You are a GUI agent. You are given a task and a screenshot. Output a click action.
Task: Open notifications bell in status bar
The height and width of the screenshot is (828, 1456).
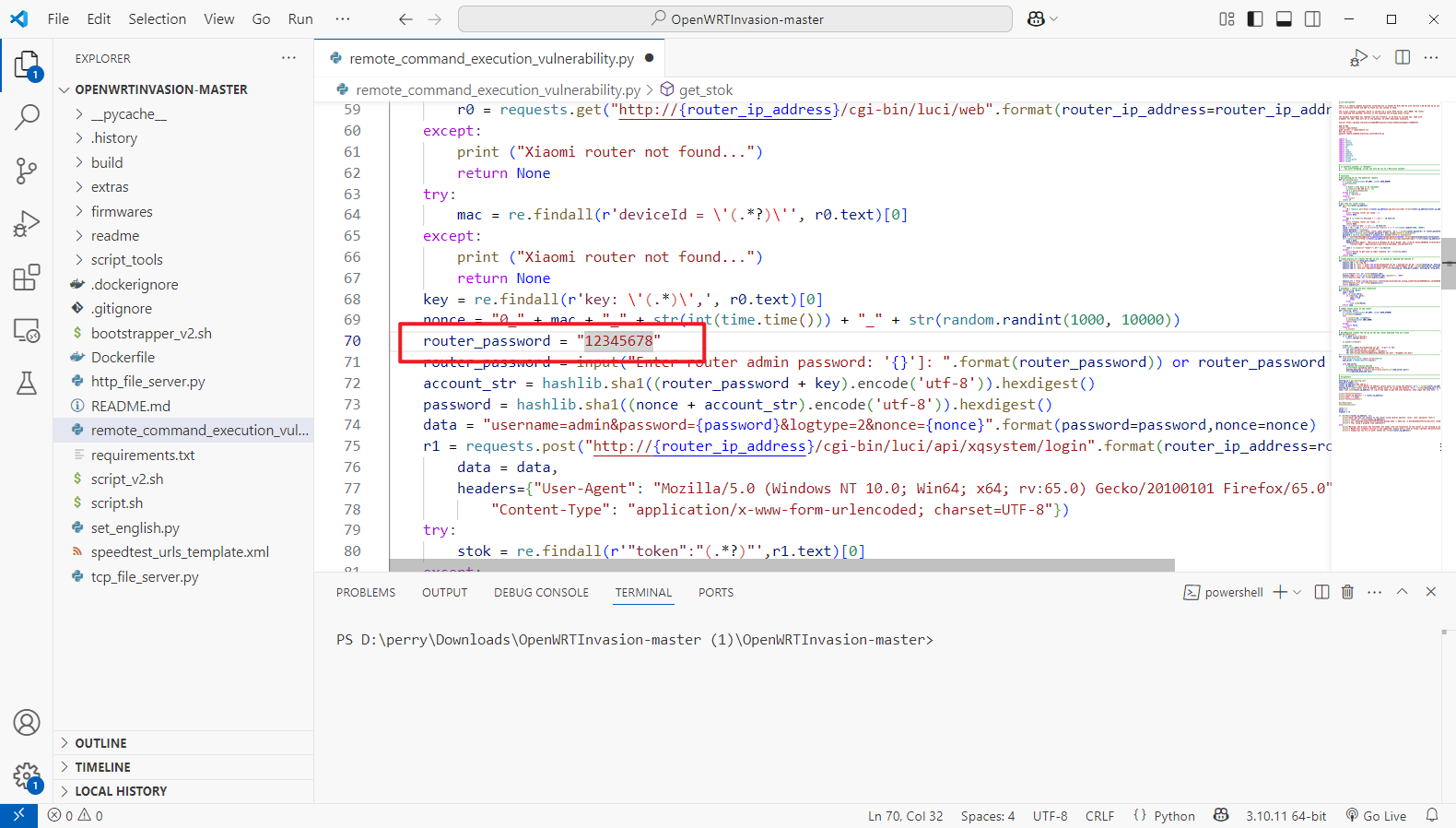(x=1432, y=815)
